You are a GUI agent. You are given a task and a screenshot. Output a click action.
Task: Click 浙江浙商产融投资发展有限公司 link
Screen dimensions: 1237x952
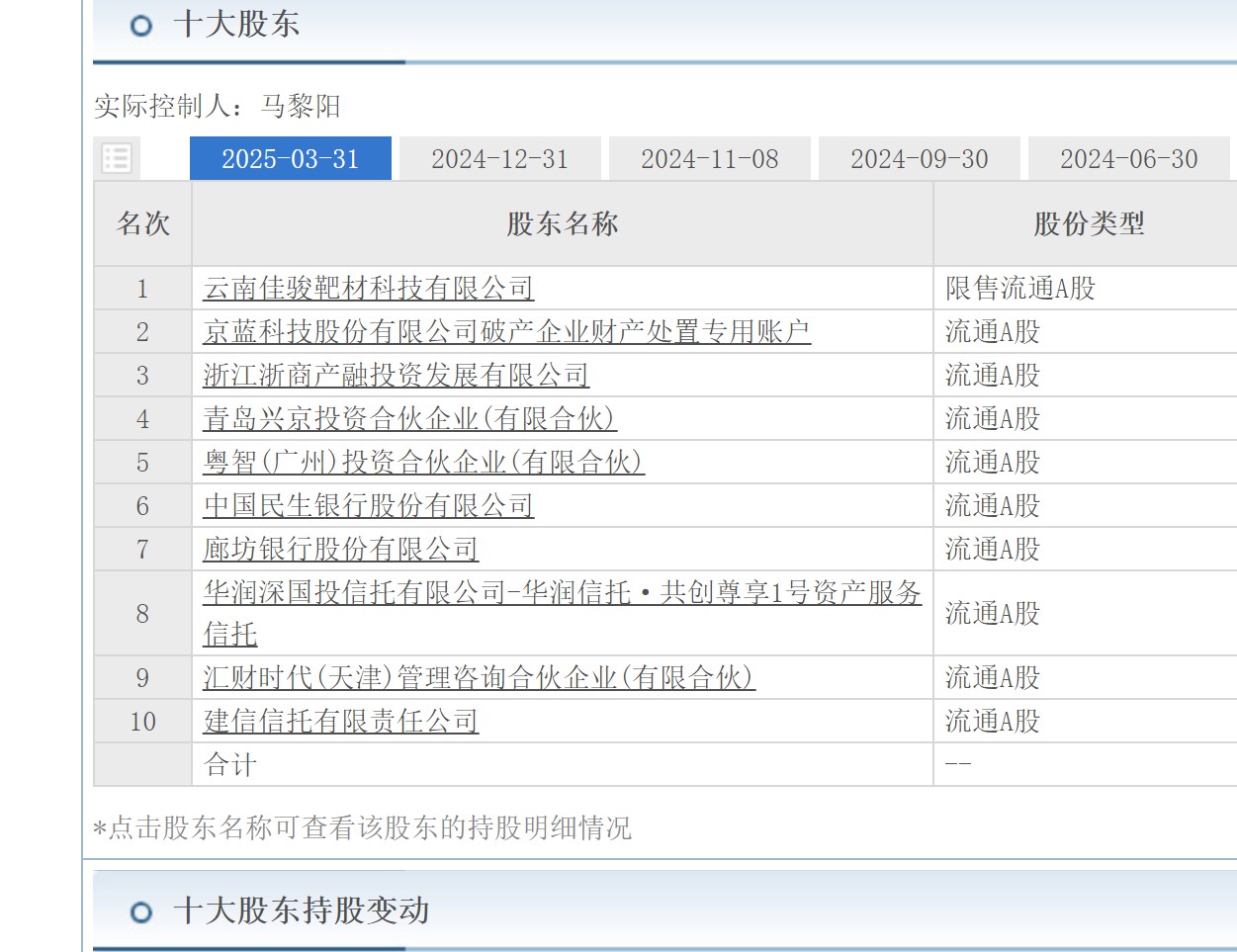coord(396,375)
